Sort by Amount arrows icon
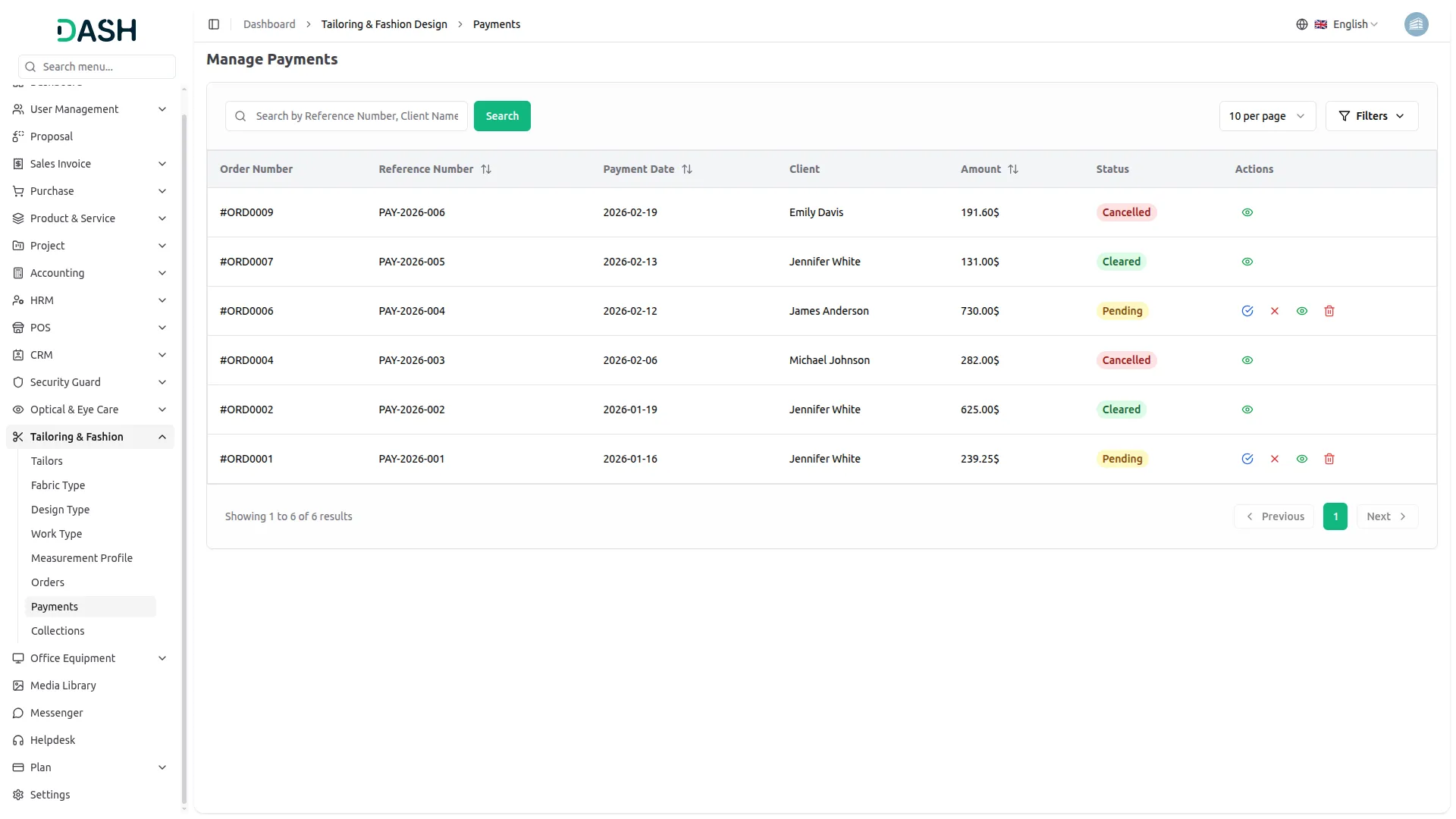The image size is (1456, 819). coord(1012,169)
